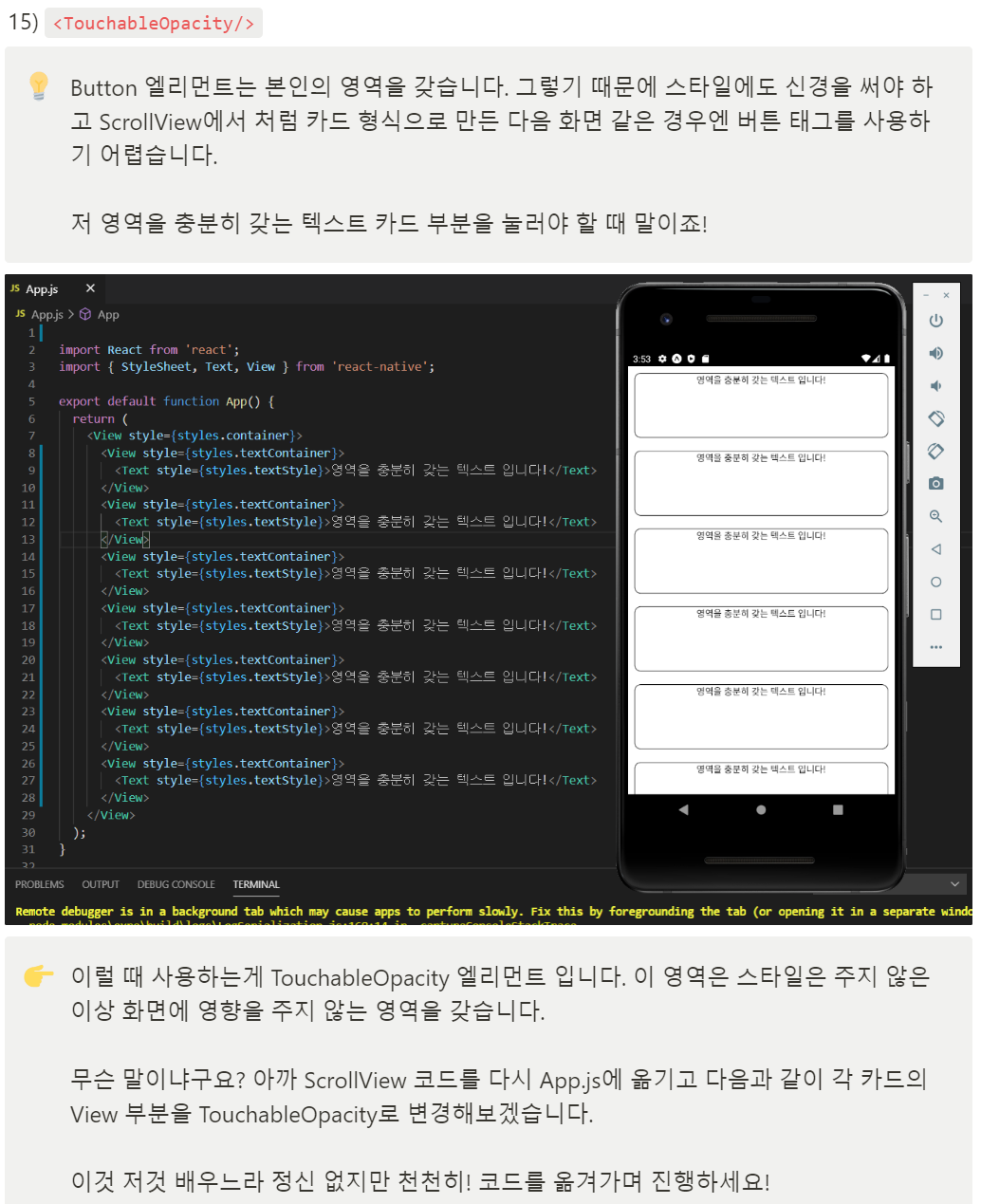Image resolution: width=981 pixels, height=1204 pixels.
Task: Click the ");" code on line 30
Action: tap(80, 832)
